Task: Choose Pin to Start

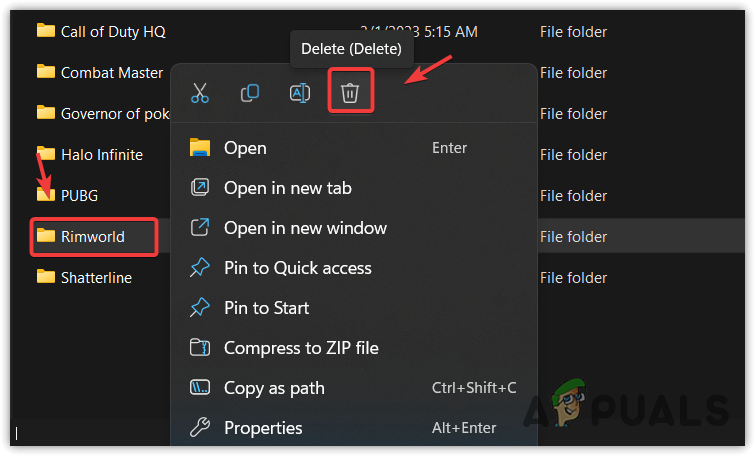Action: 266,308
